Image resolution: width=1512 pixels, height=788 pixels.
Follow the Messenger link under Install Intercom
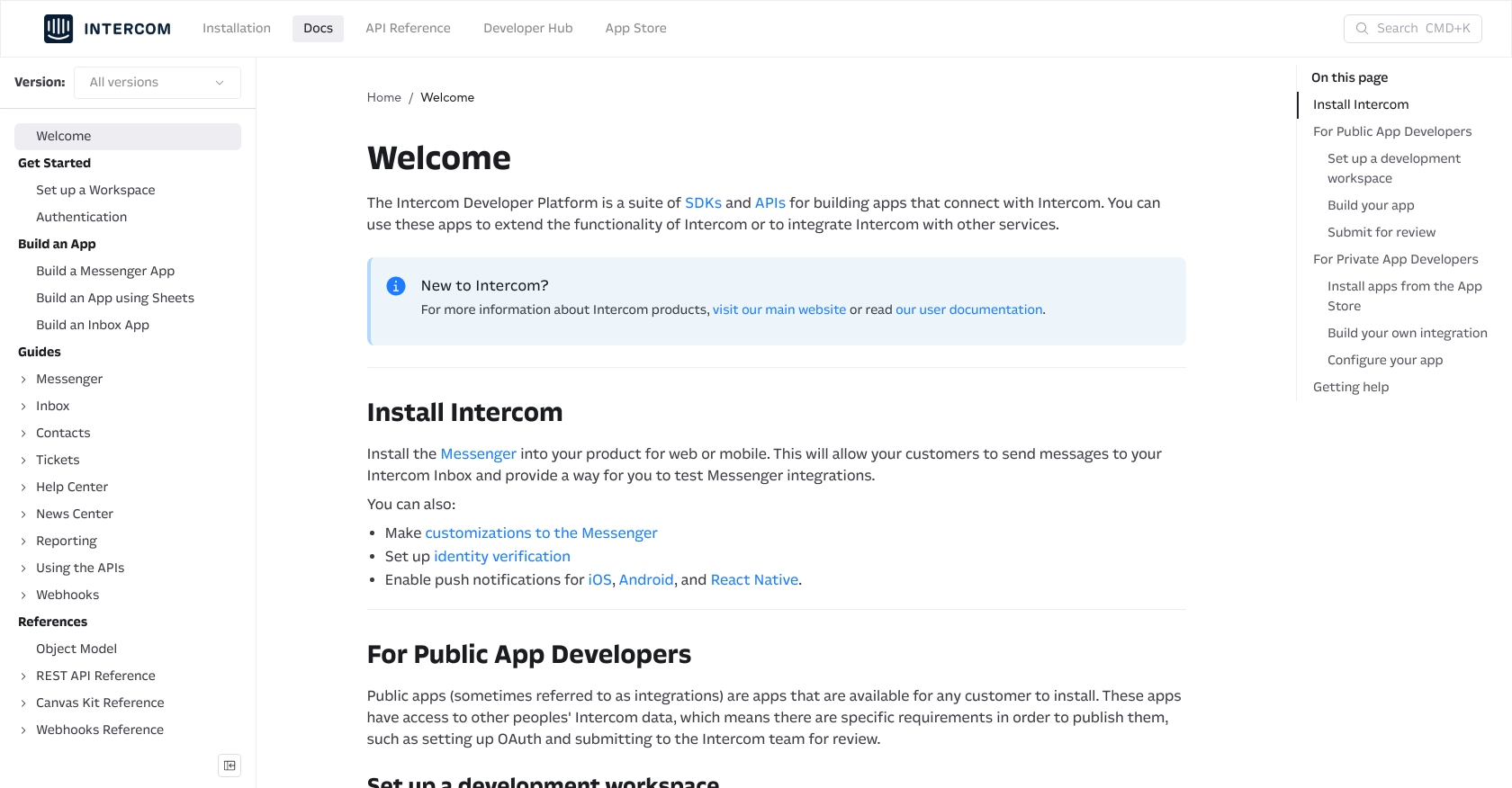tap(478, 454)
